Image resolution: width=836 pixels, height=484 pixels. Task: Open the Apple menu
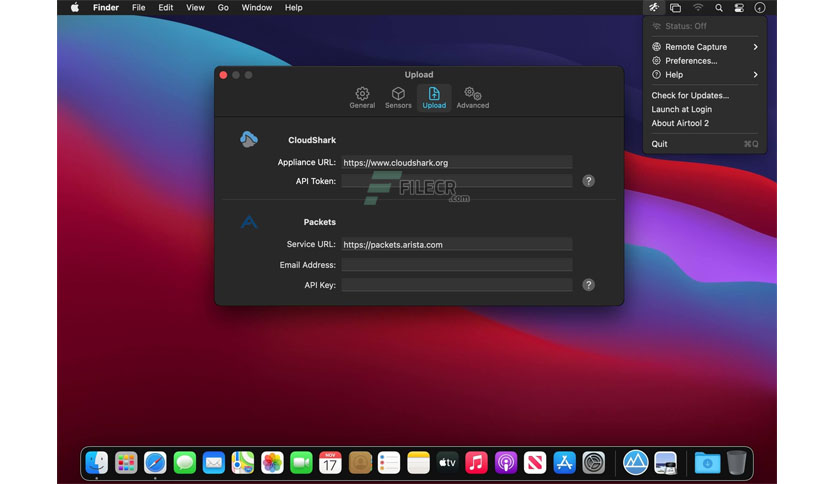(x=75, y=7)
